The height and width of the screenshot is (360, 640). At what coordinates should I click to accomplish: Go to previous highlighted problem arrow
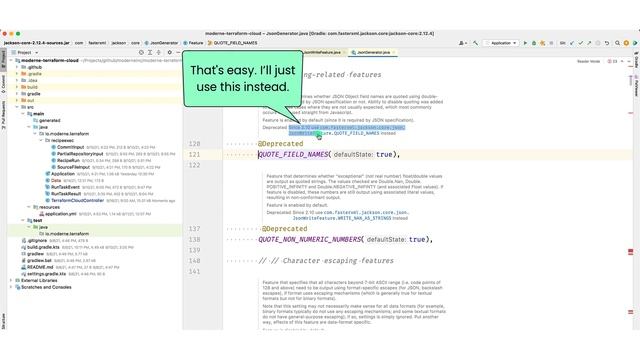tap(622, 61)
